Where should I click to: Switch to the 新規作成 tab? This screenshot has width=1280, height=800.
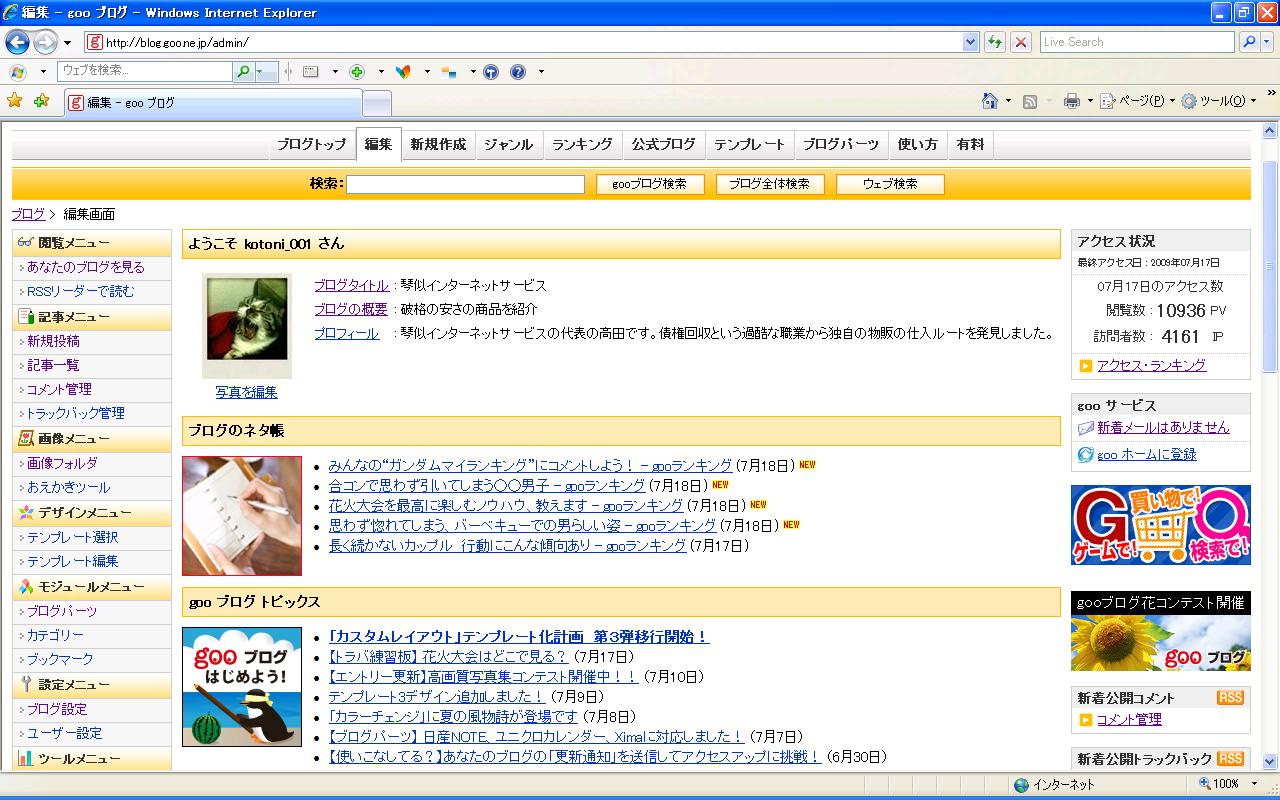pyautogui.click(x=438, y=144)
